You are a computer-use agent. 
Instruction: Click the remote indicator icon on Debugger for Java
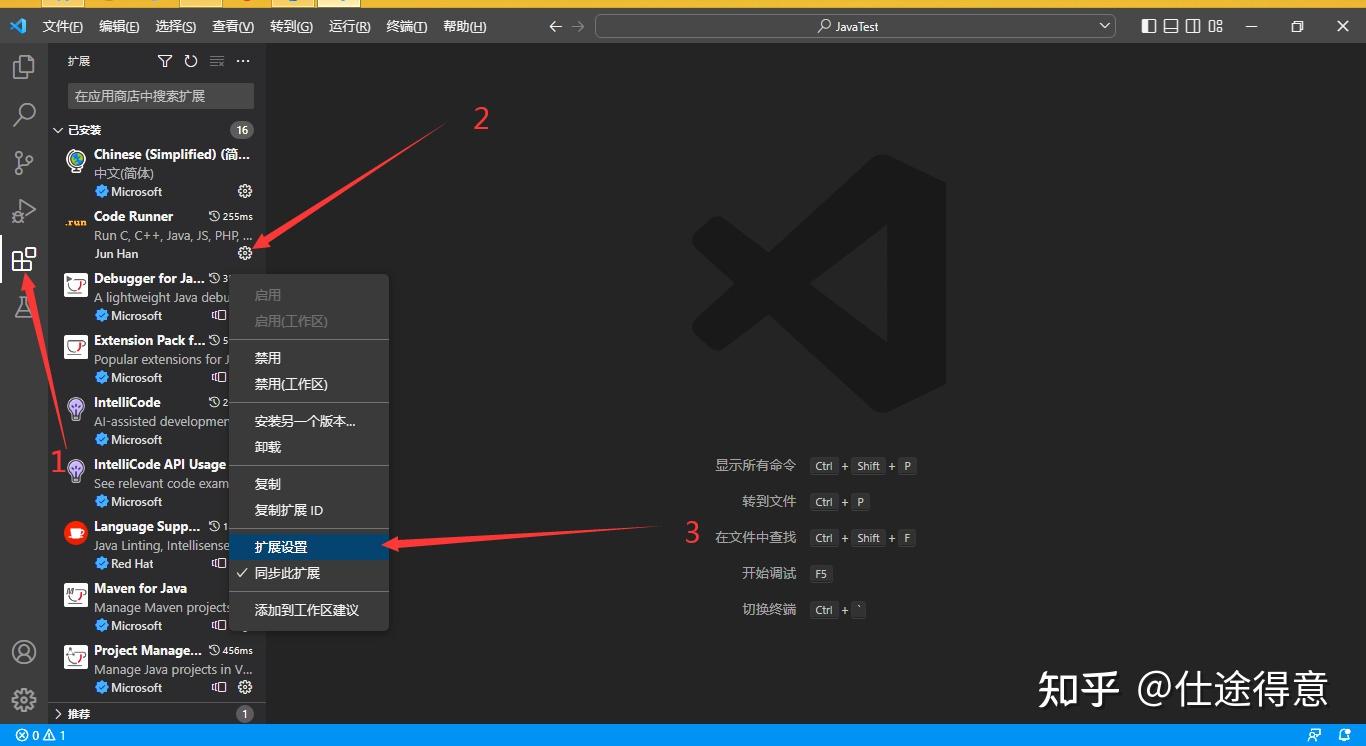[219, 315]
